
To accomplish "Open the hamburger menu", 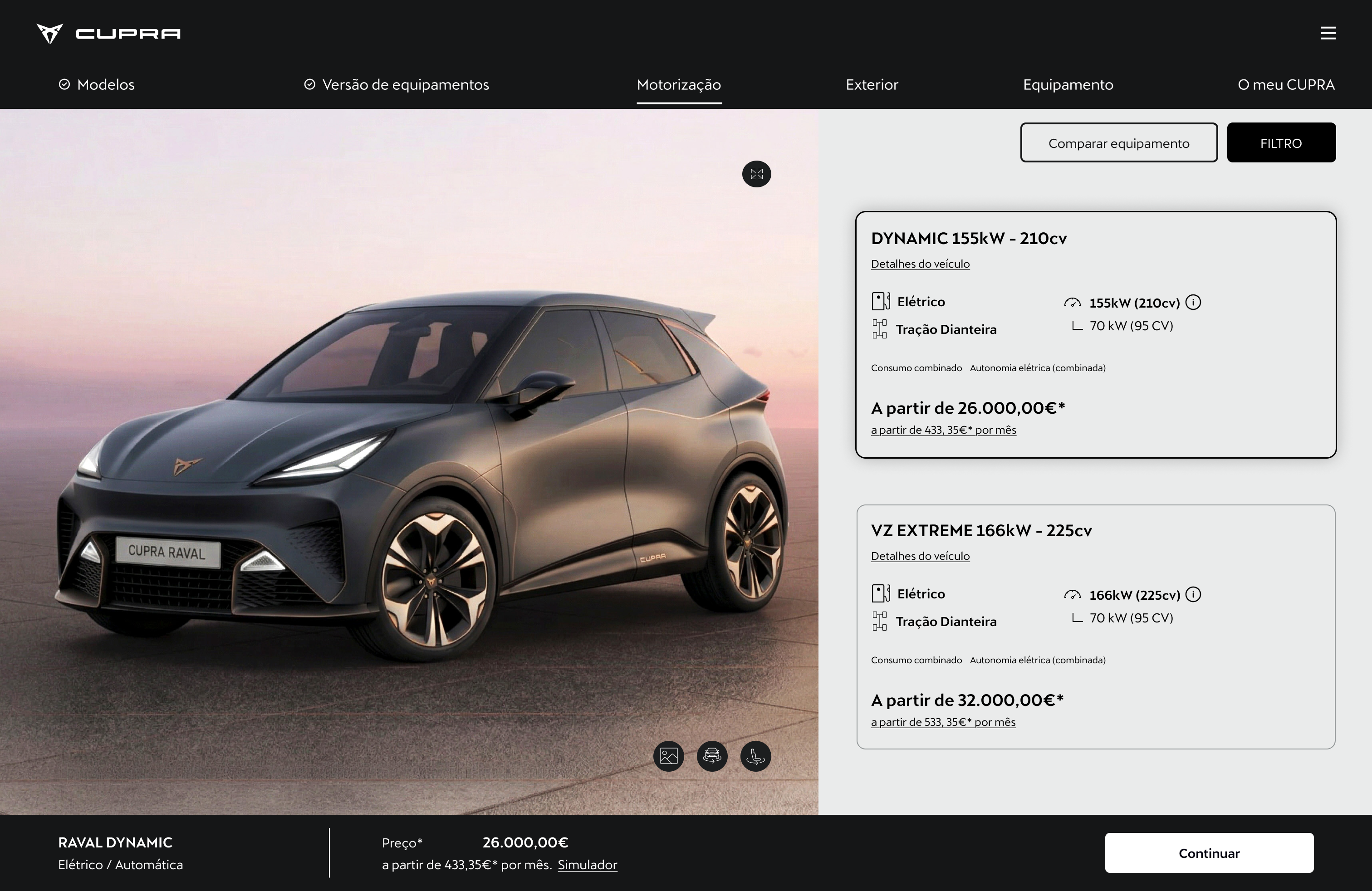I will pos(1328,33).
